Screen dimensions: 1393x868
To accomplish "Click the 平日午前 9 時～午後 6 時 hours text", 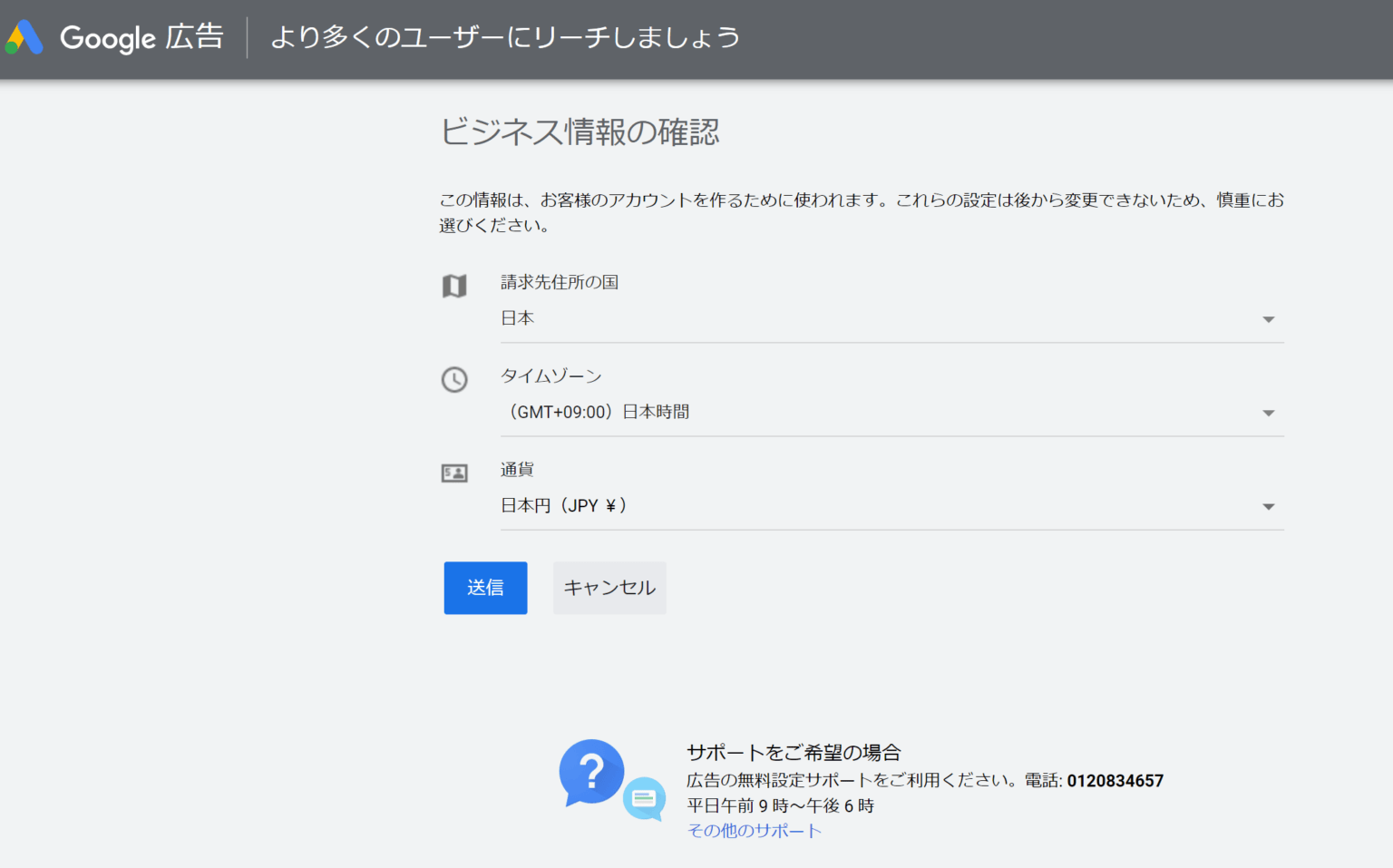I will click(781, 805).
